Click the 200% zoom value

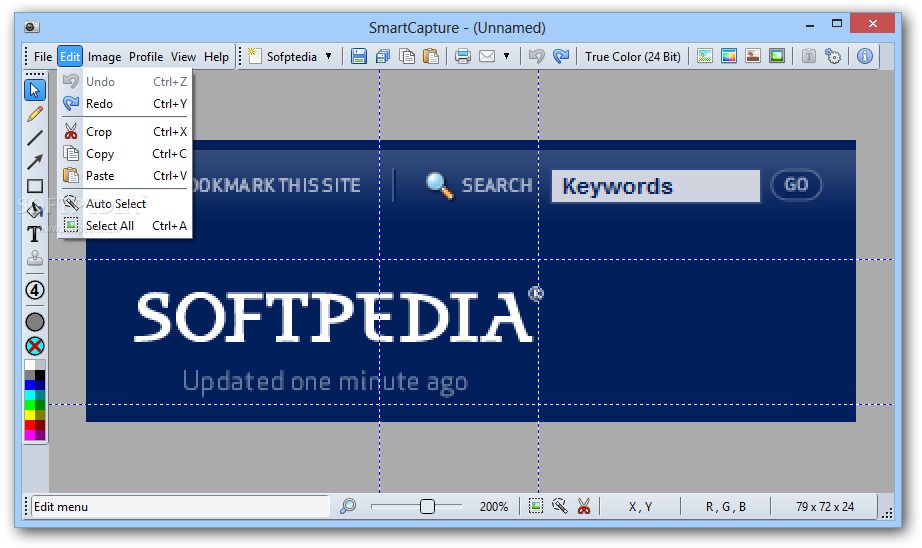tap(494, 506)
